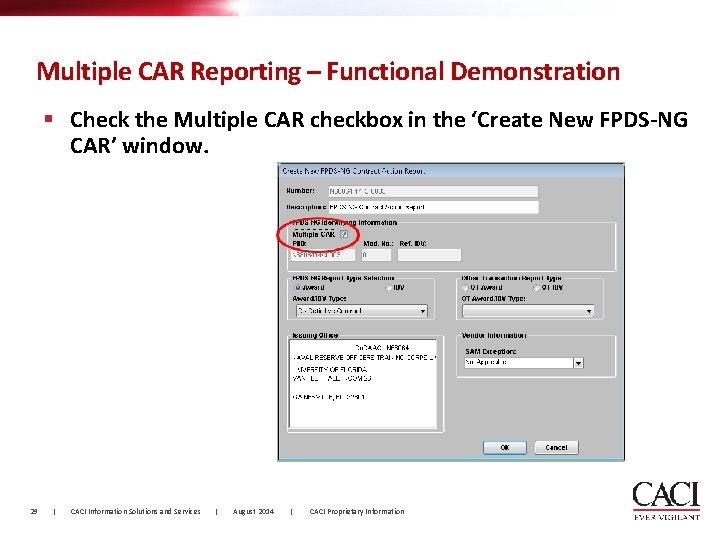Open the SAM Exception dropdown
This screenshot has width=720, height=540.
tap(524, 363)
